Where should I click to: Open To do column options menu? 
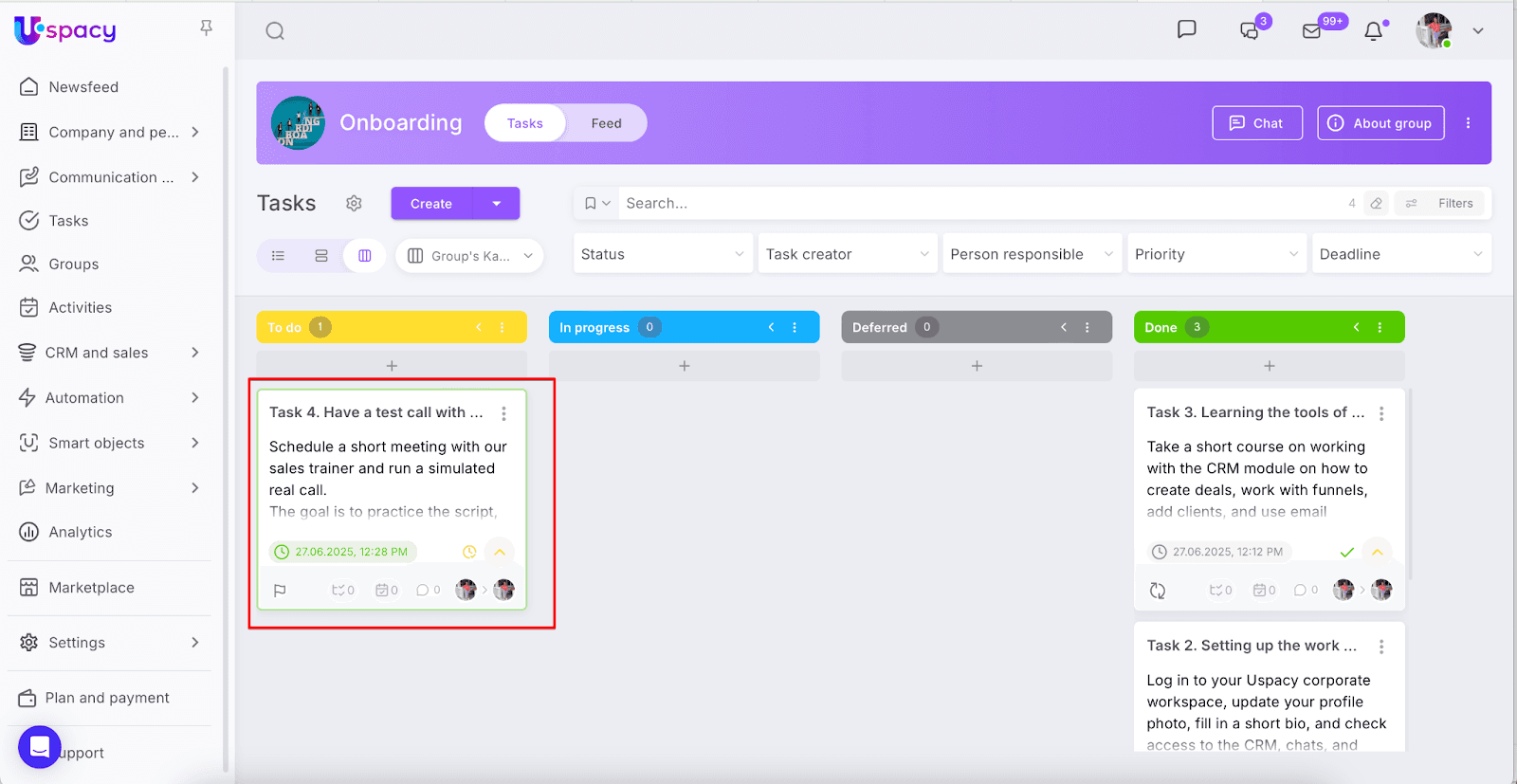[x=503, y=327]
